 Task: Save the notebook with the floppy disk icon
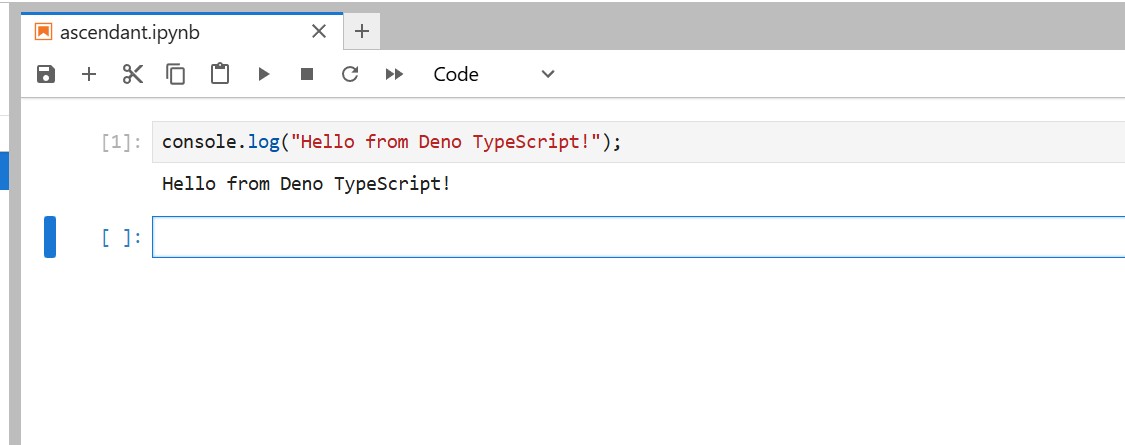pyautogui.click(x=46, y=74)
